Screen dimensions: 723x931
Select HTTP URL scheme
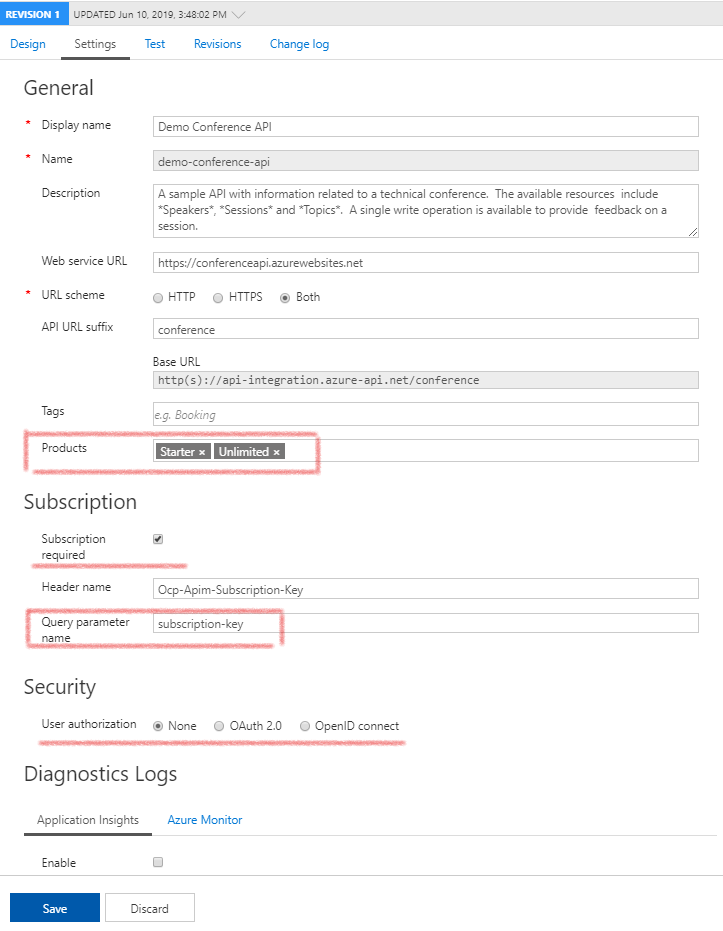tap(158, 298)
